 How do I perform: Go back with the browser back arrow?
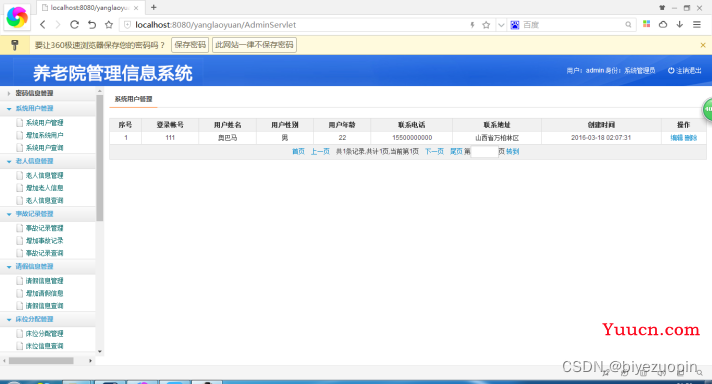coord(43,25)
